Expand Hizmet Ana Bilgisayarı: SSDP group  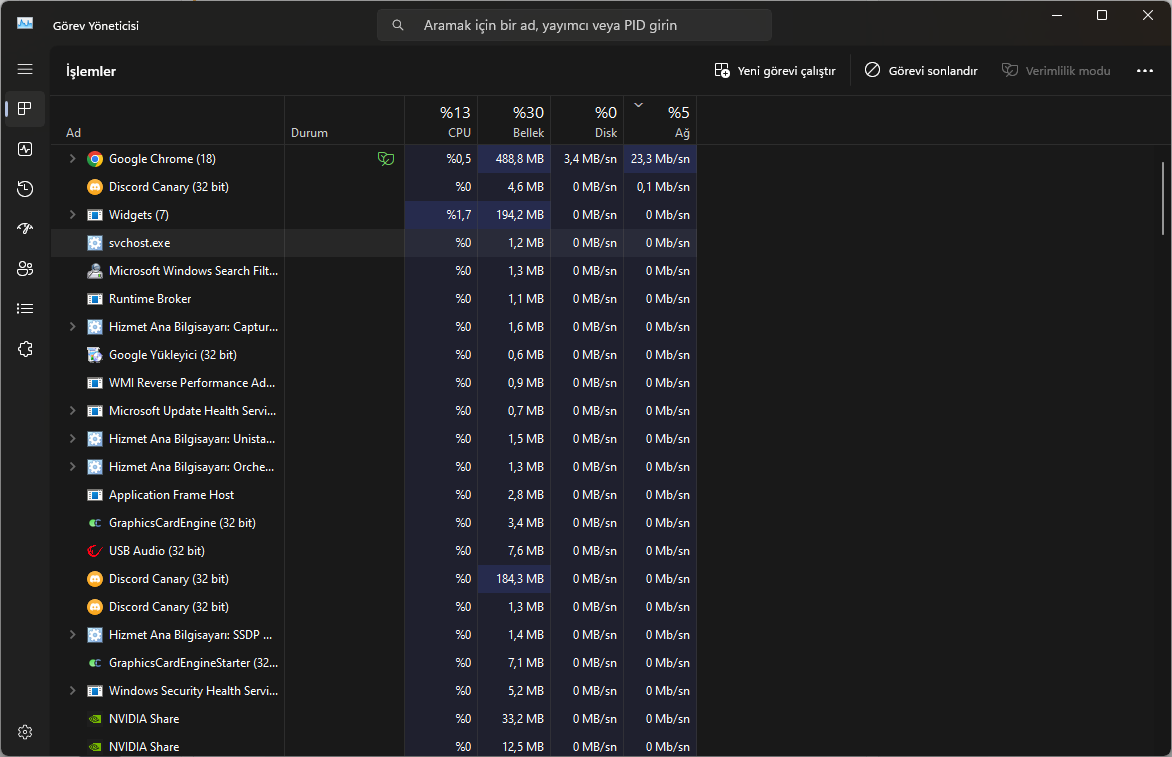73,634
